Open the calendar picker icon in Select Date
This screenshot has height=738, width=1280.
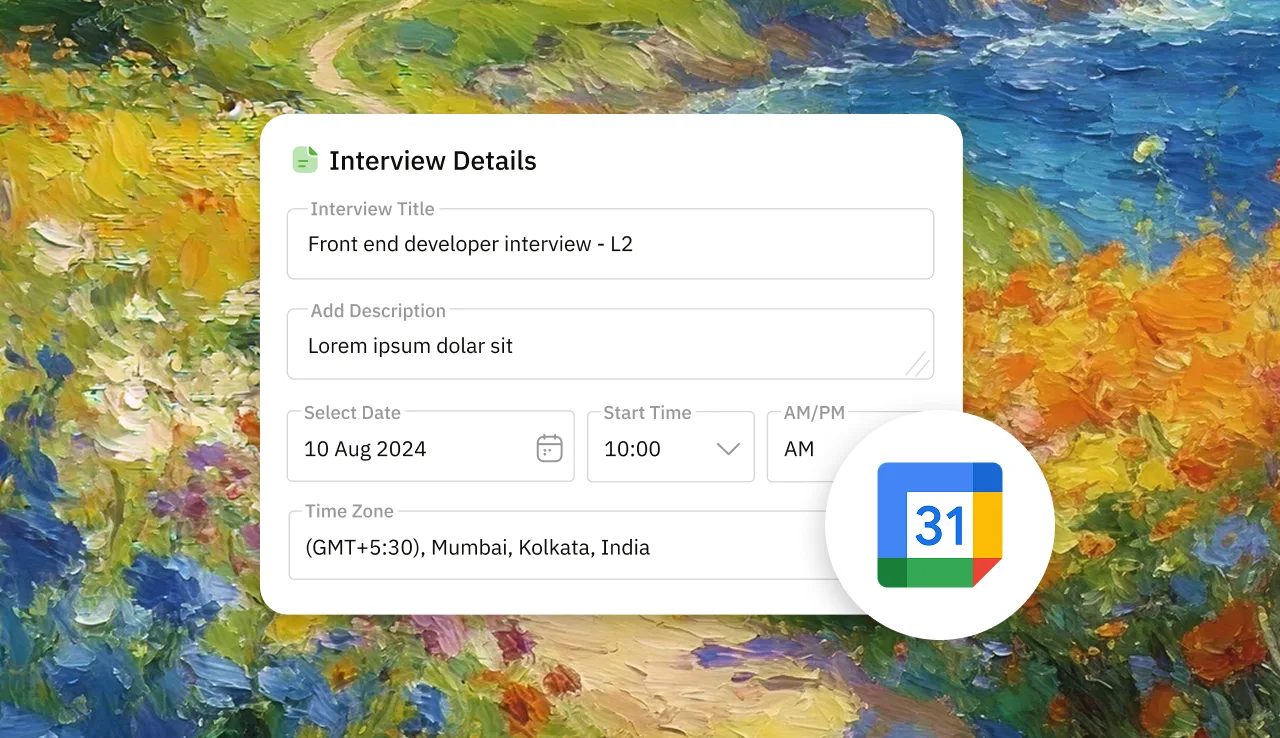(x=549, y=448)
